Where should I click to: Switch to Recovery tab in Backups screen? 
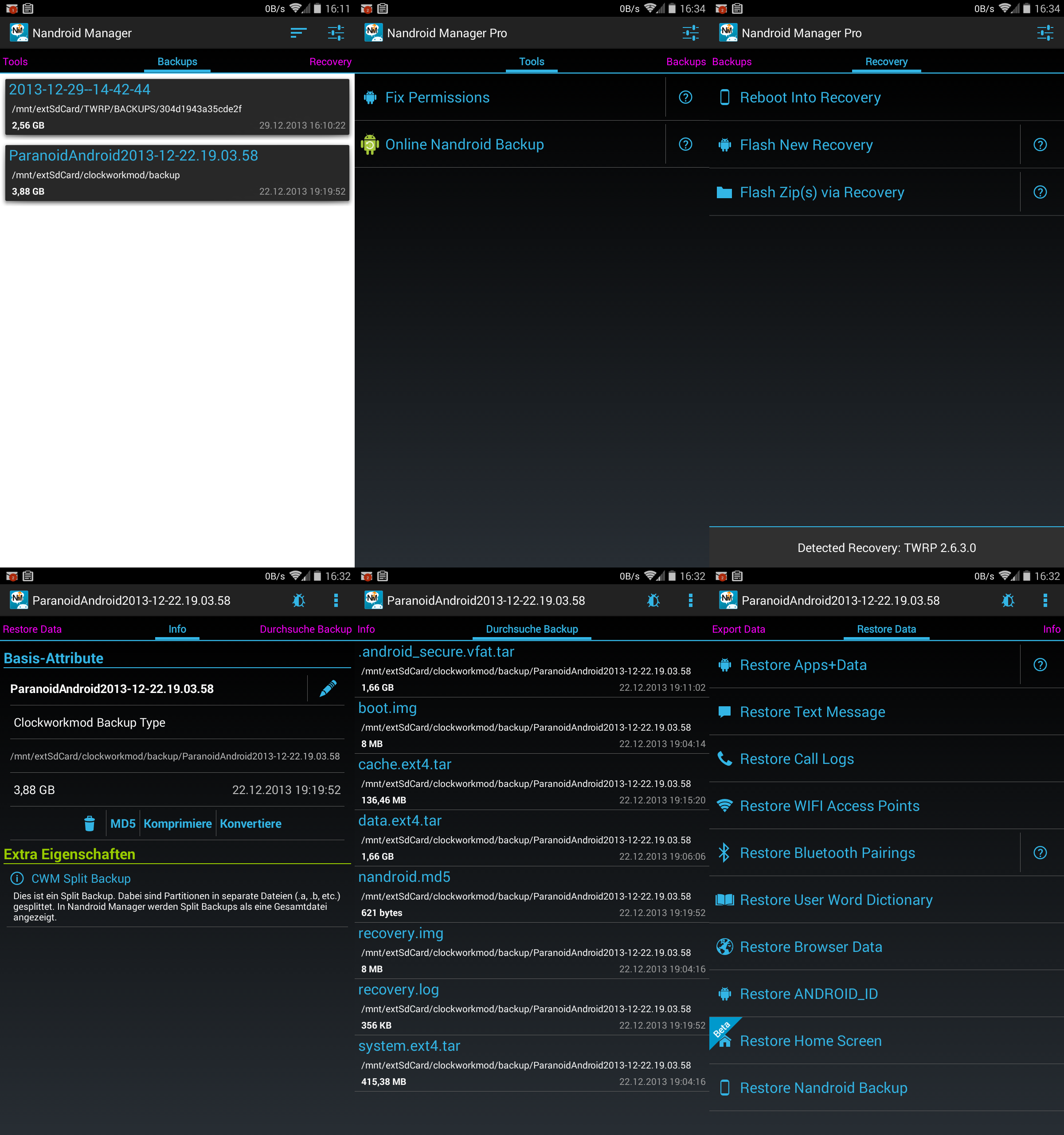[330, 62]
